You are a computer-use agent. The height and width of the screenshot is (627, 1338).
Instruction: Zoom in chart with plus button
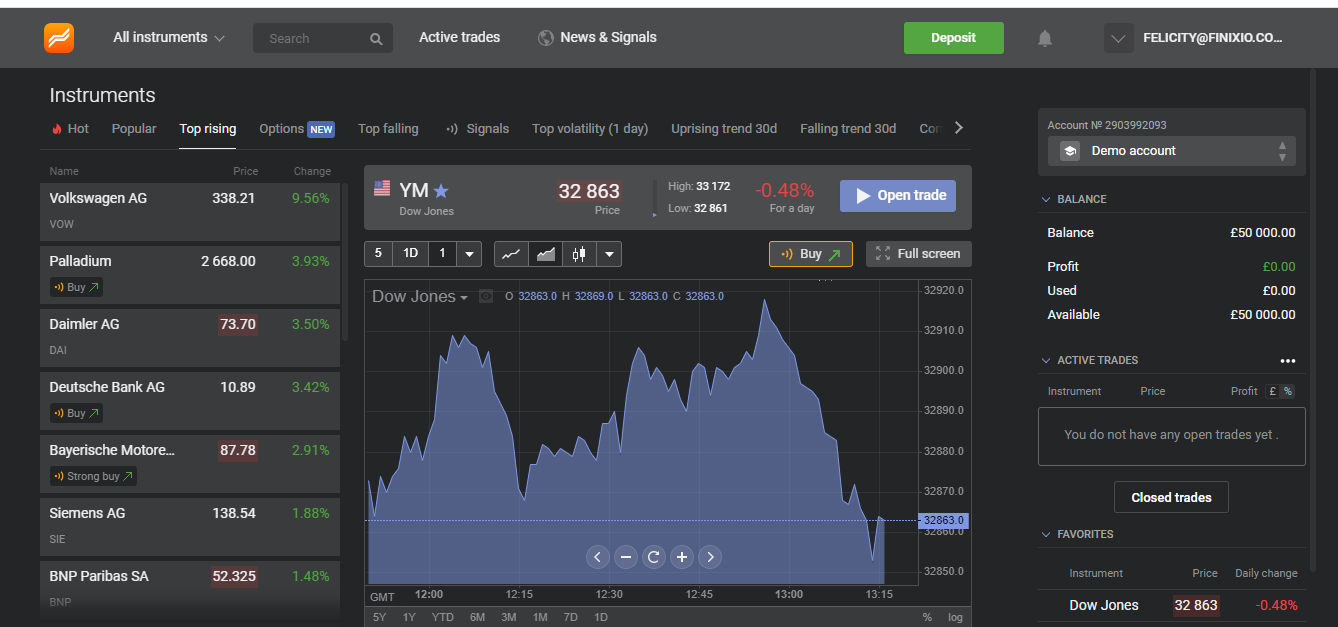coord(682,557)
